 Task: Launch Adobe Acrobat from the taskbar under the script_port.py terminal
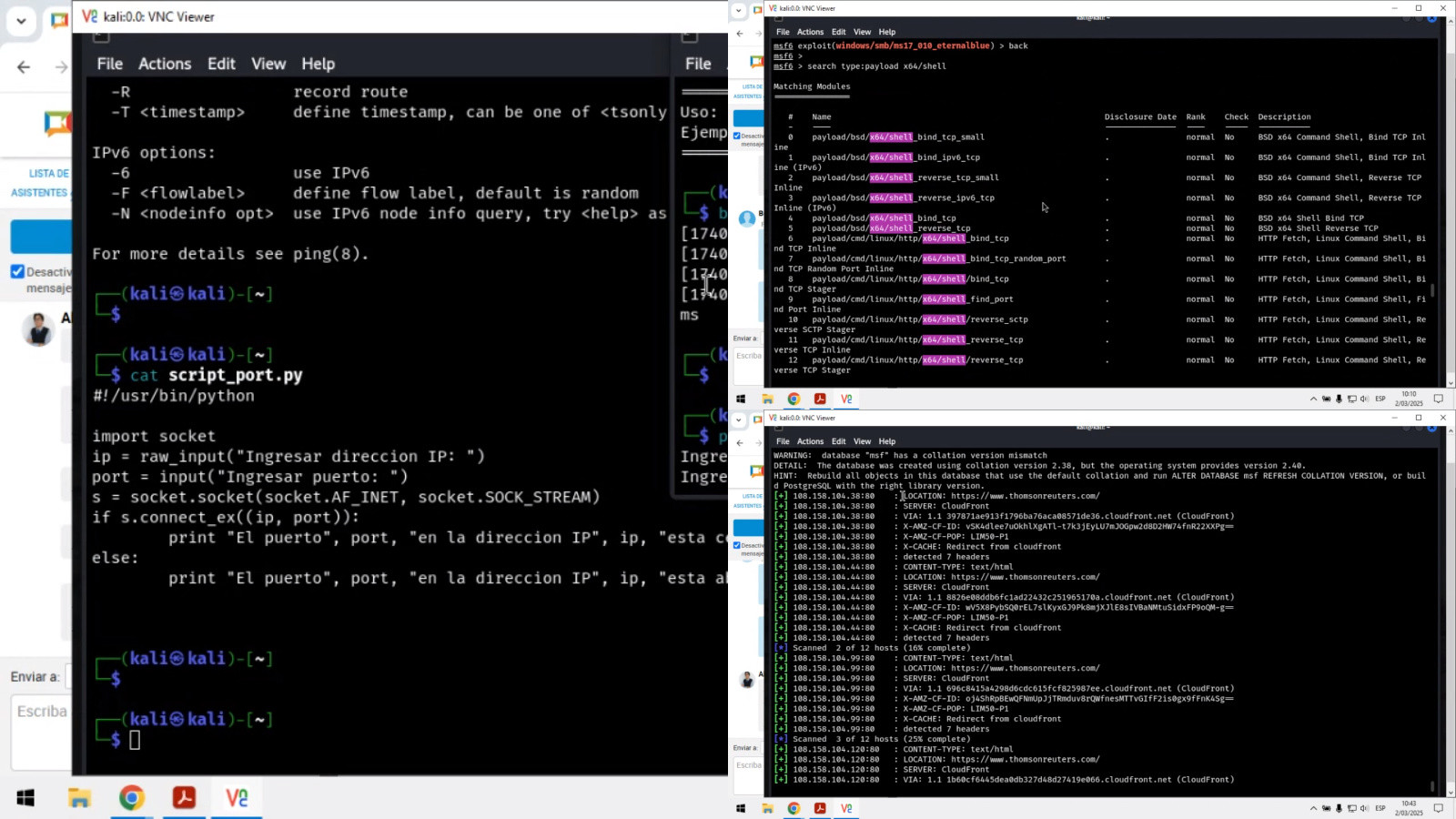184,798
